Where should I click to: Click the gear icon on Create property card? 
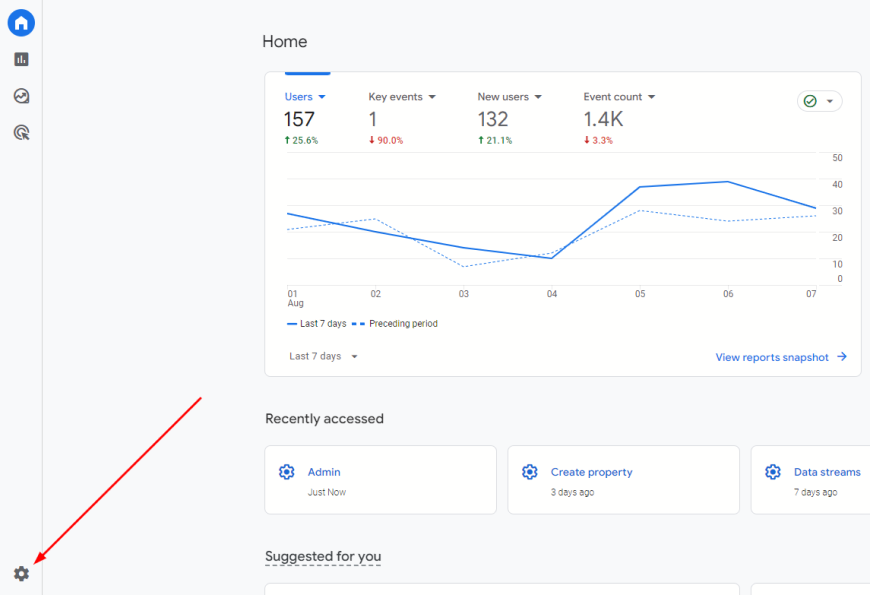pos(529,472)
